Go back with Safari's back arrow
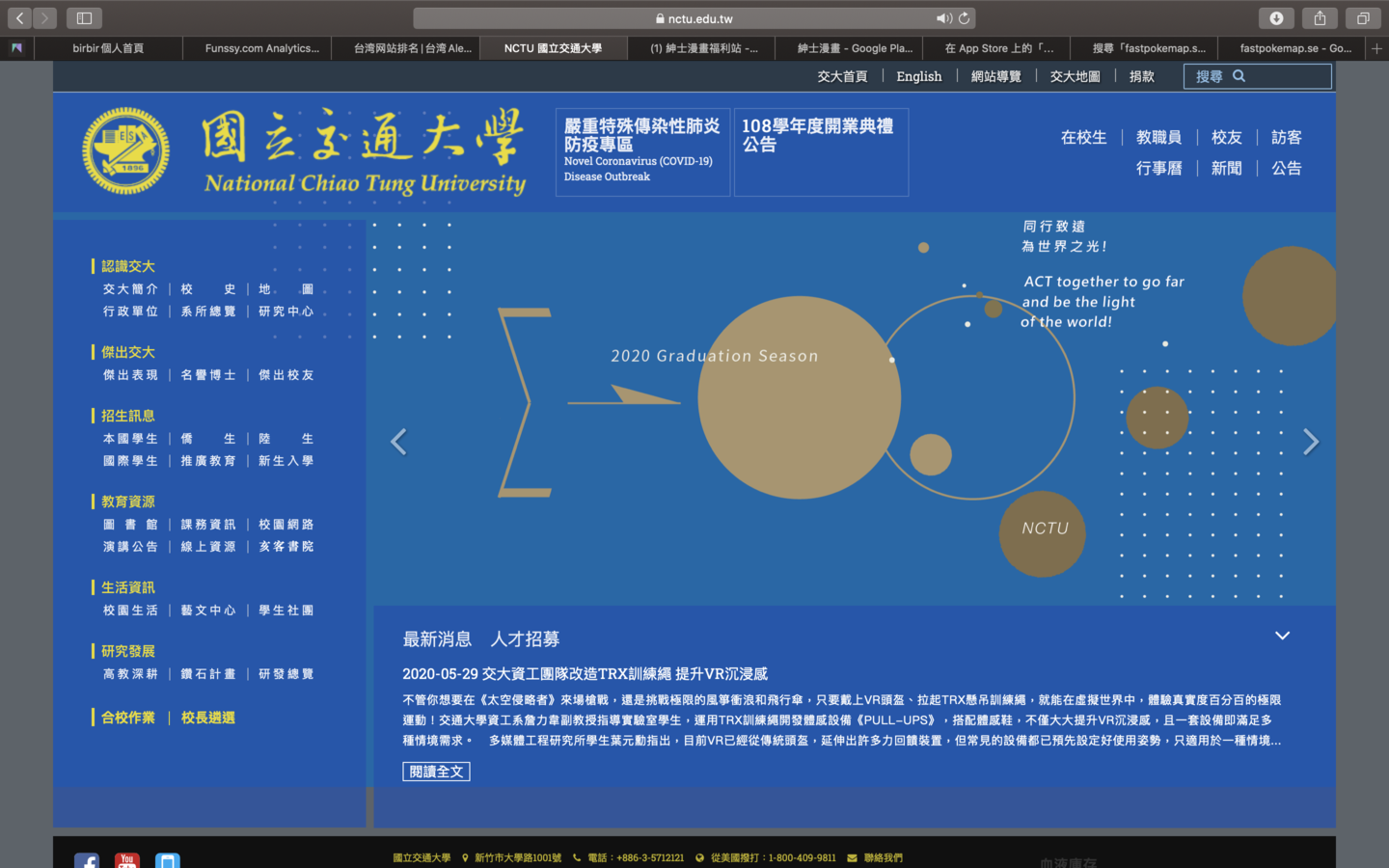The width and height of the screenshot is (1389, 868). click(x=20, y=18)
